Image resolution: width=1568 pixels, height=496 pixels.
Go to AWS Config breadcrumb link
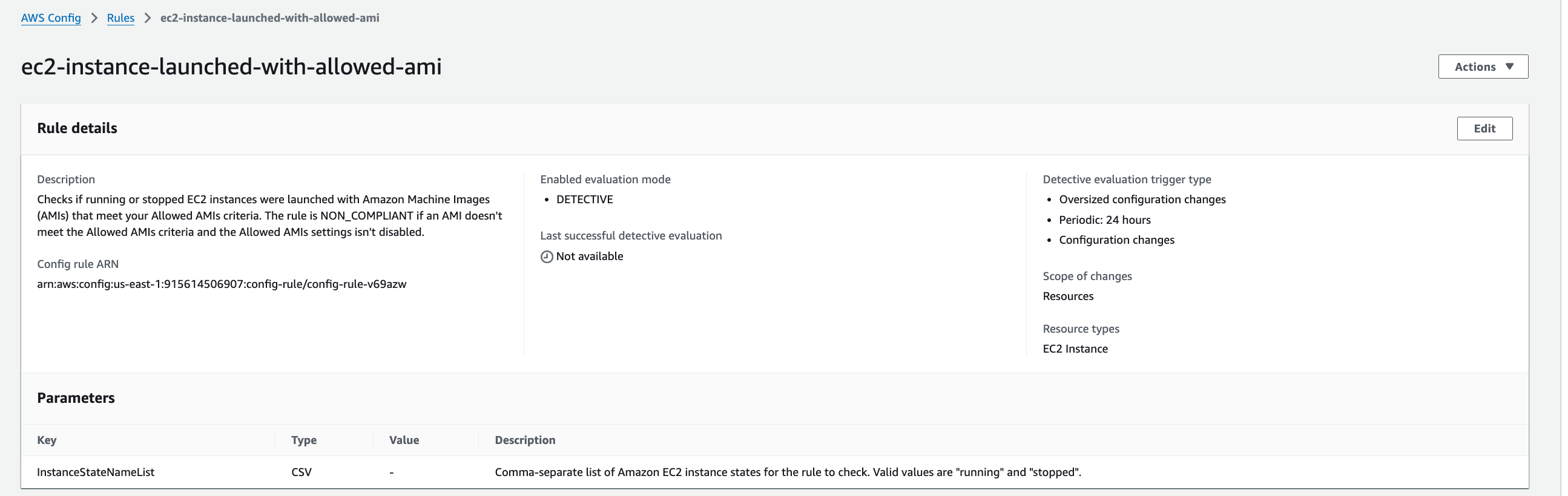tap(51, 18)
